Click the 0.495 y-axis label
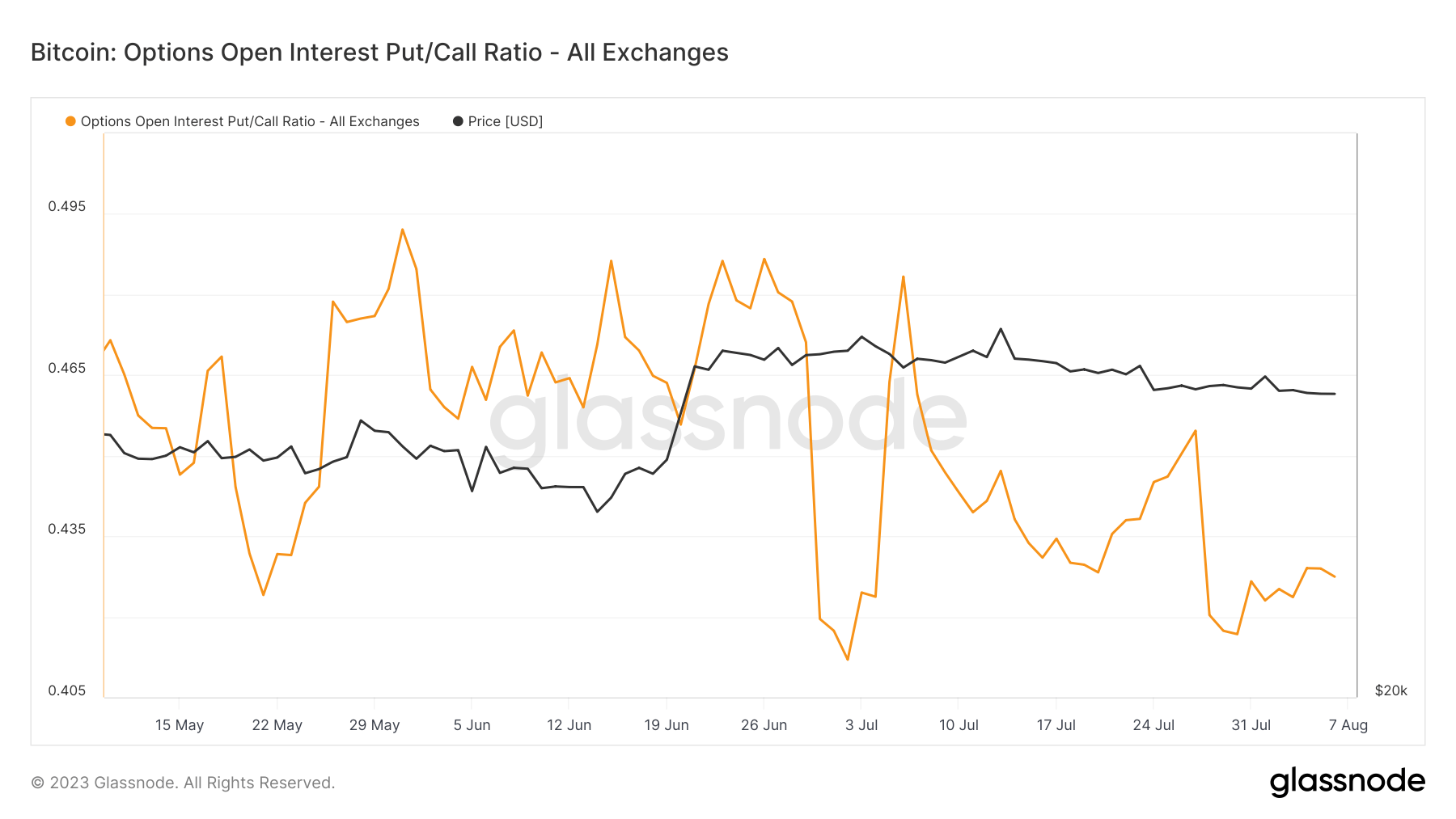This screenshot has height=819, width=1456. (x=66, y=206)
